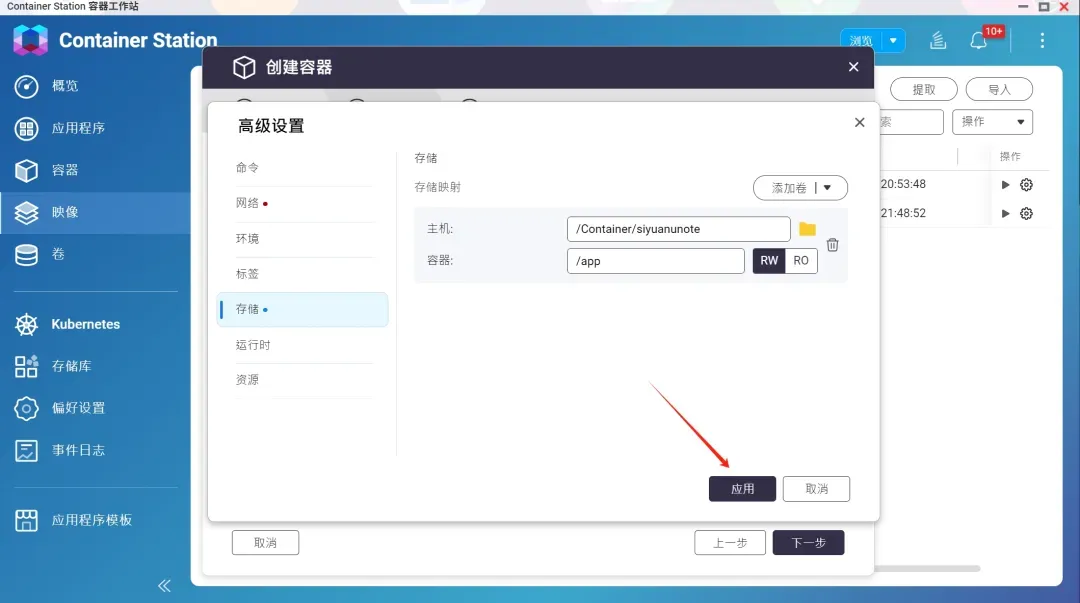Open the three-dot more options menu

[x=1042, y=41]
